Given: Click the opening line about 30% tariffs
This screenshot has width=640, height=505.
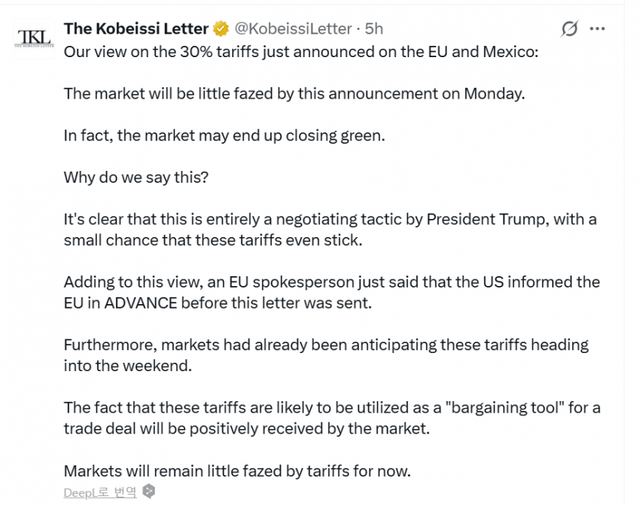Looking at the screenshot, I should (300, 51).
